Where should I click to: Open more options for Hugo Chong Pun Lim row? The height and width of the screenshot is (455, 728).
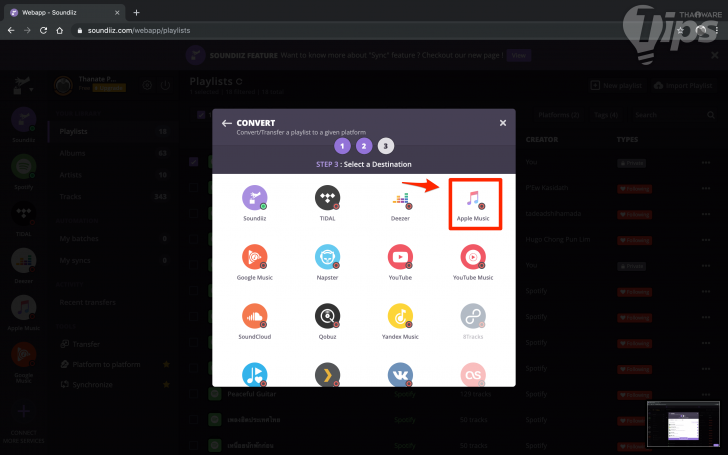[x=706, y=240]
